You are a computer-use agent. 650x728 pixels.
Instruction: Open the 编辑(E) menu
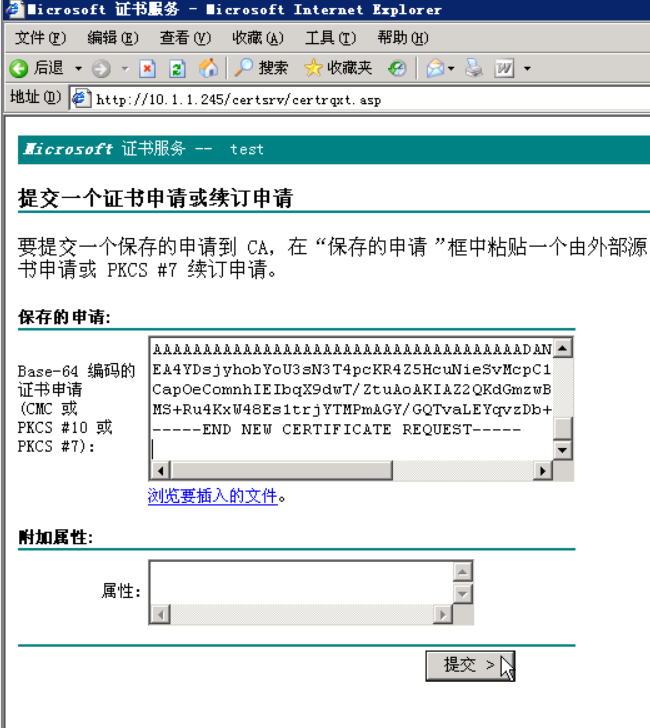click(x=113, y=38)
